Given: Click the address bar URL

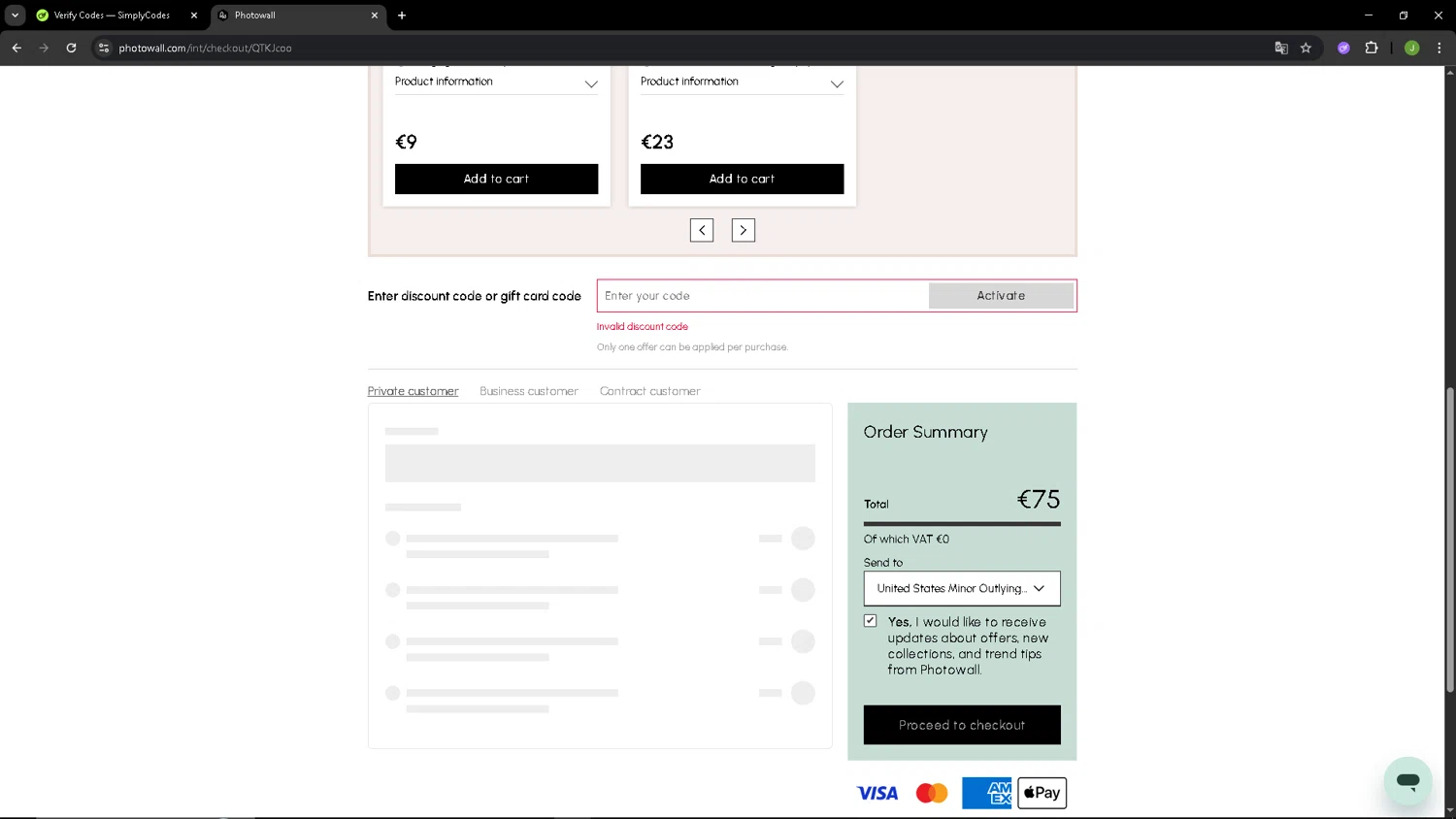Looking at the screenshot, I should click(205, 48).
